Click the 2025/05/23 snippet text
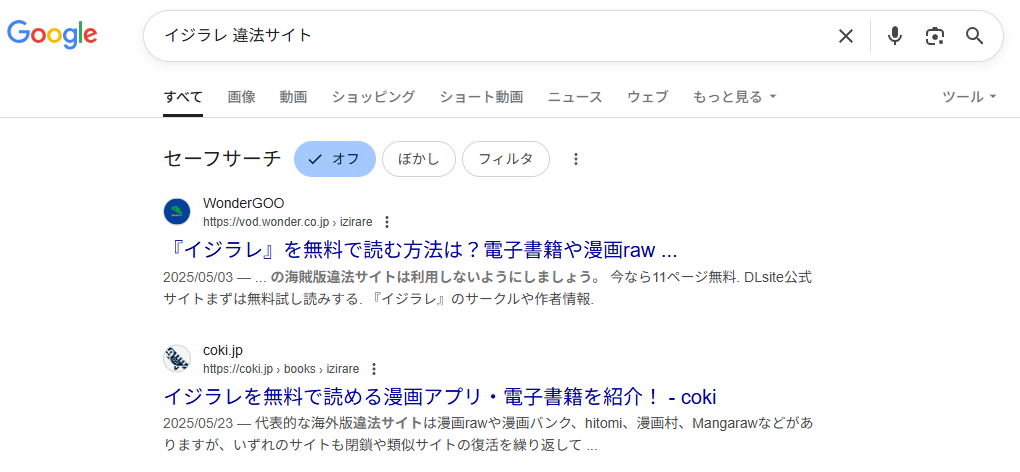Image resolution: width=1020 pixels, height=472 pixels. coord(488,435)
